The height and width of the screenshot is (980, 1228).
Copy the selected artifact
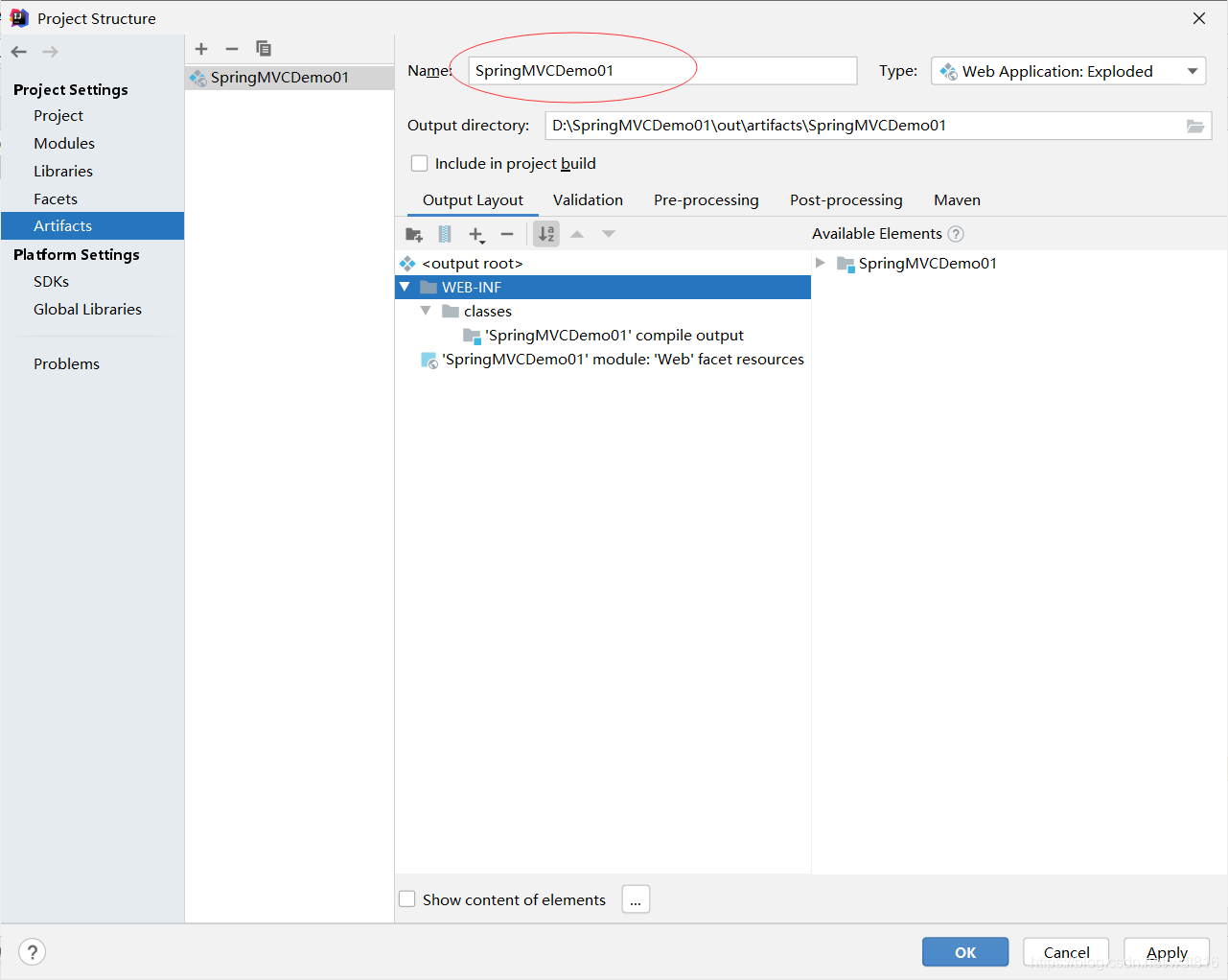tap(264, 49)
